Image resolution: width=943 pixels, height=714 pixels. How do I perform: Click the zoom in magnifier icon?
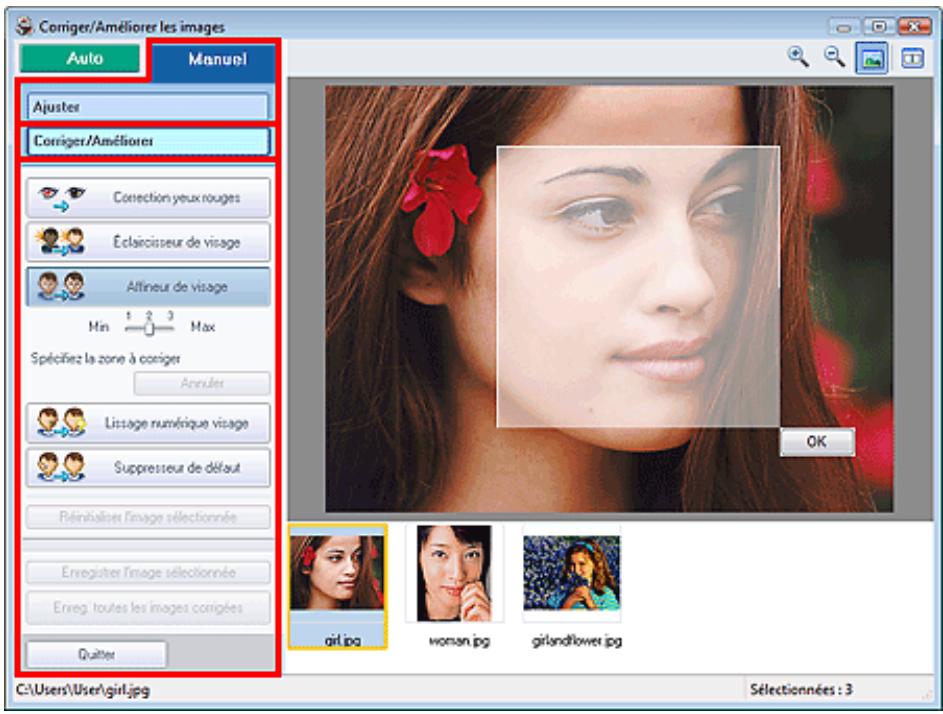click(798, 57)
